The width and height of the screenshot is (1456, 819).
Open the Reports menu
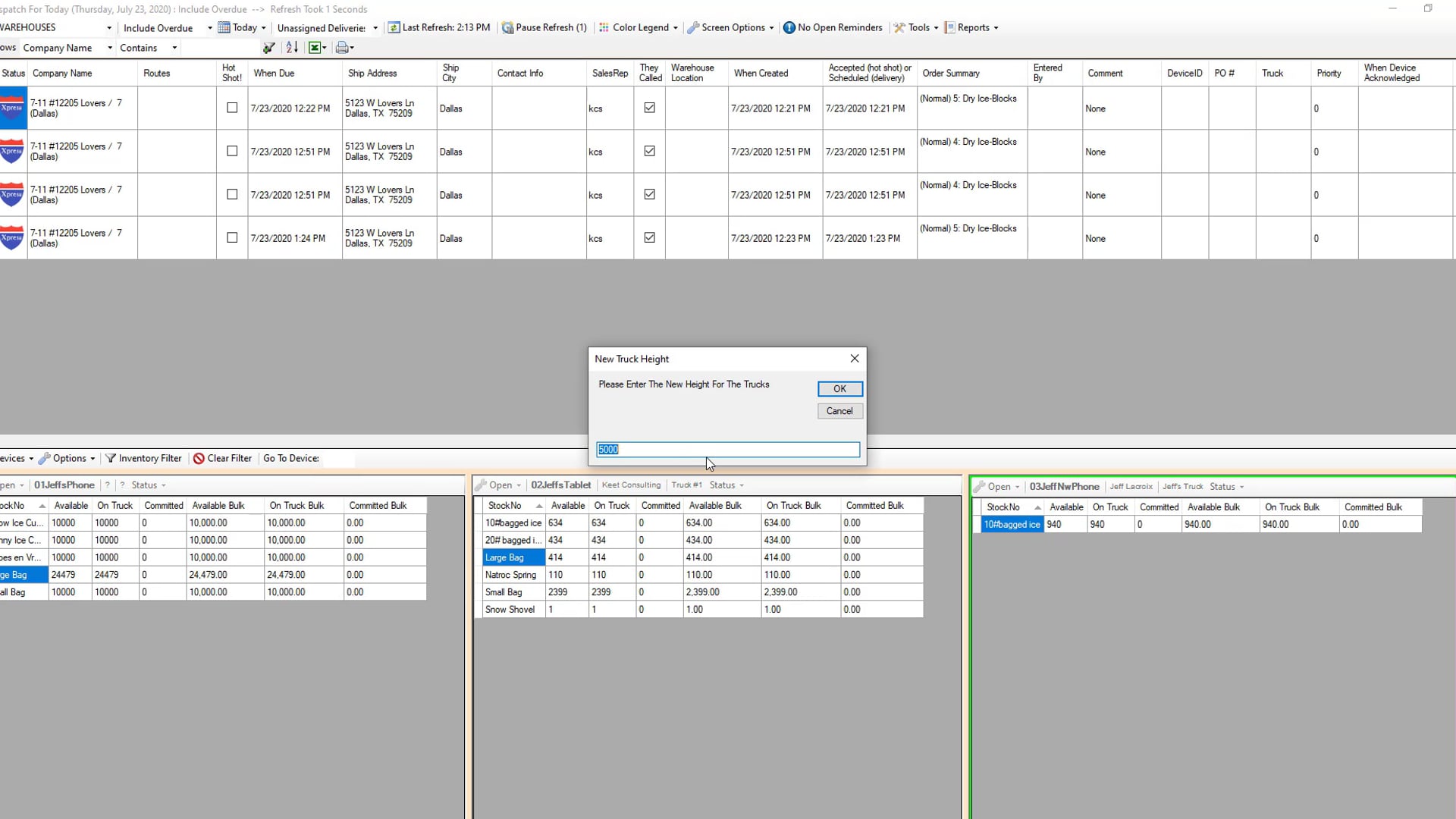[971, 28]
